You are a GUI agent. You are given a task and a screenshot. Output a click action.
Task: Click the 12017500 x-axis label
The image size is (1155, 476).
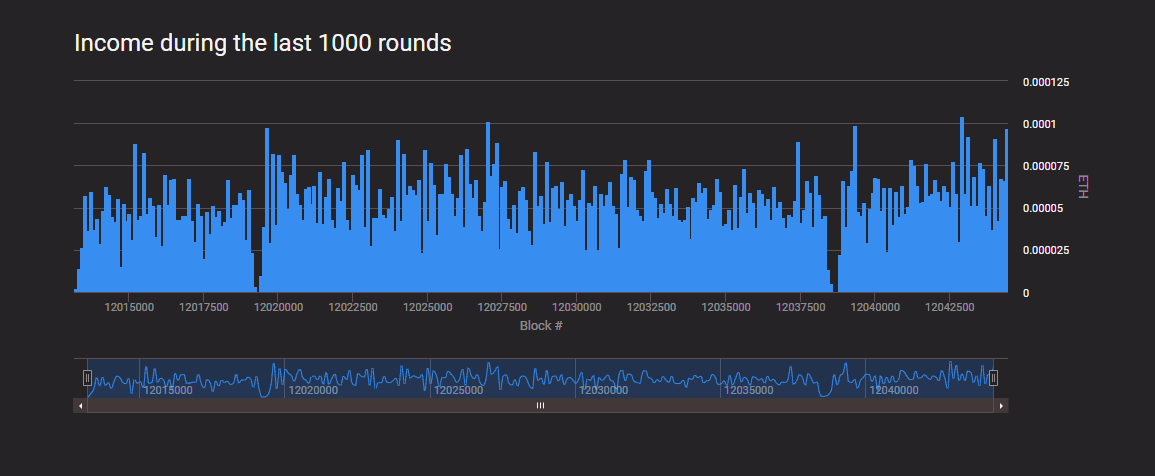(204, 305)
